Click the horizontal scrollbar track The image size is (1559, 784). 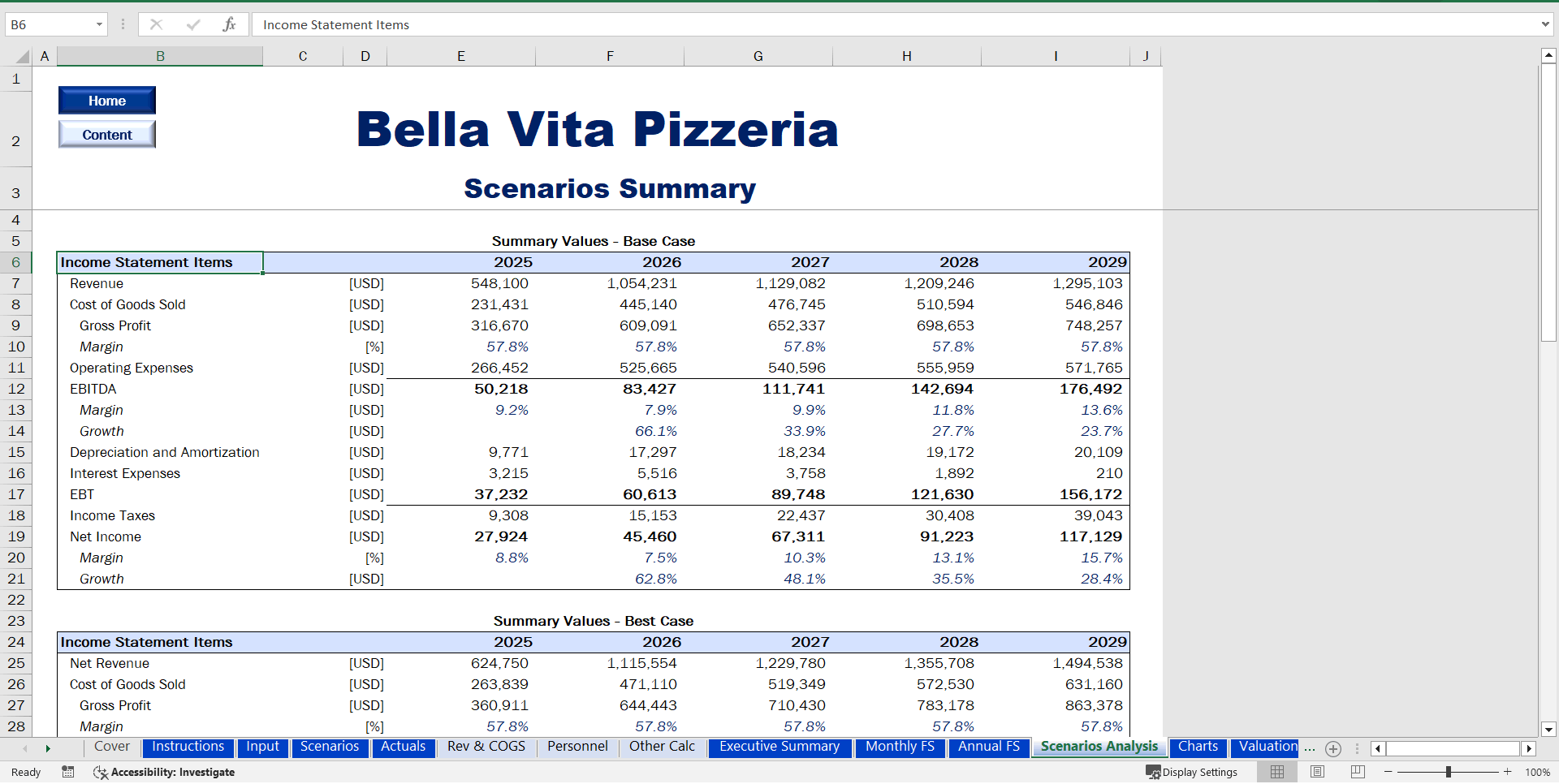[1453, 748]
